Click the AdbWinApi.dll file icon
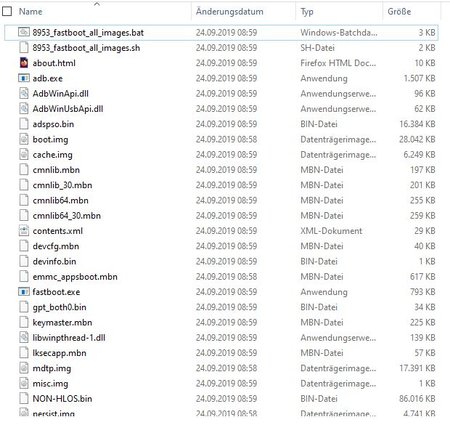This screenshot has width=450, height=425. click(x=24, y=93)
